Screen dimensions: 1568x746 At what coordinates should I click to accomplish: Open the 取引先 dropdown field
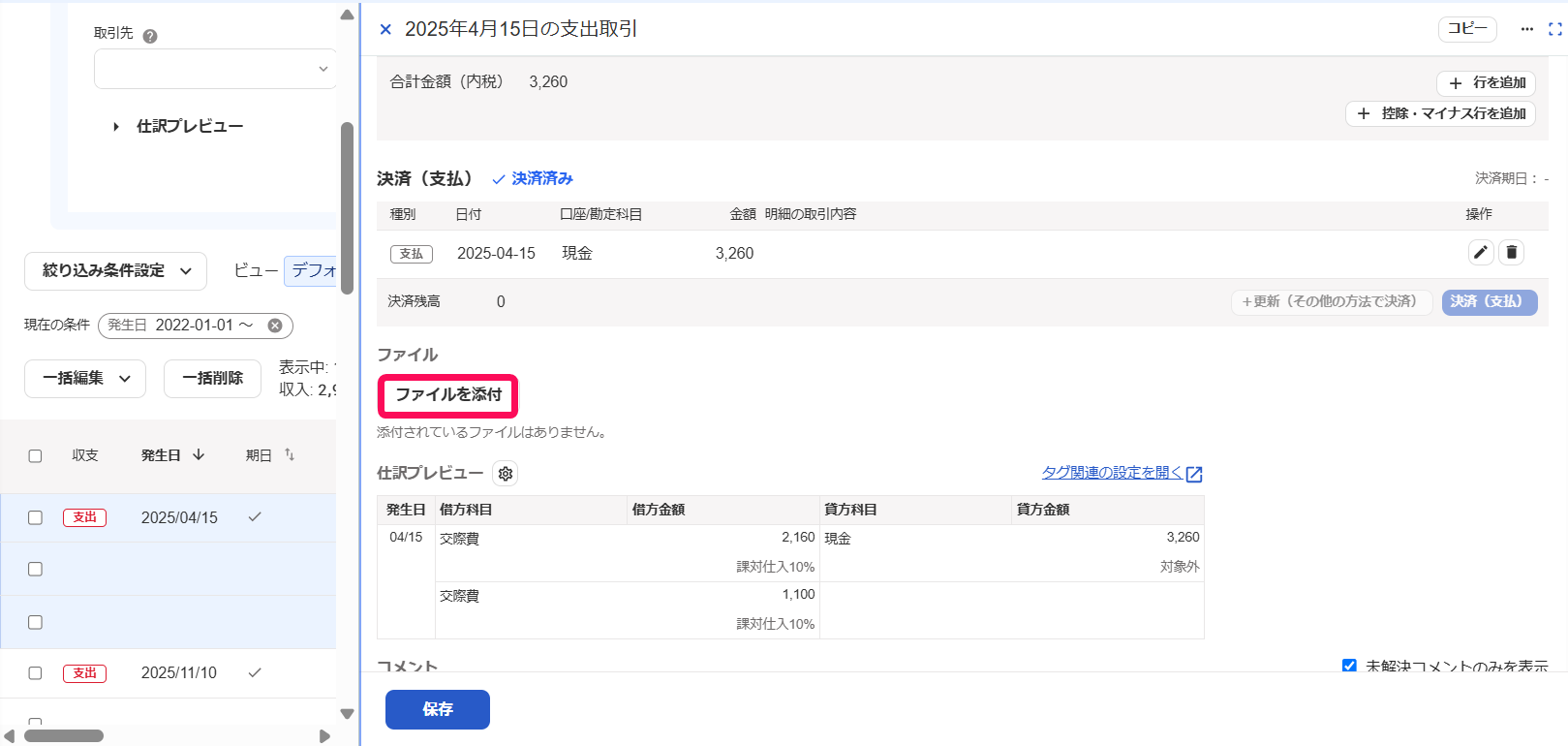tap(215, 69)
